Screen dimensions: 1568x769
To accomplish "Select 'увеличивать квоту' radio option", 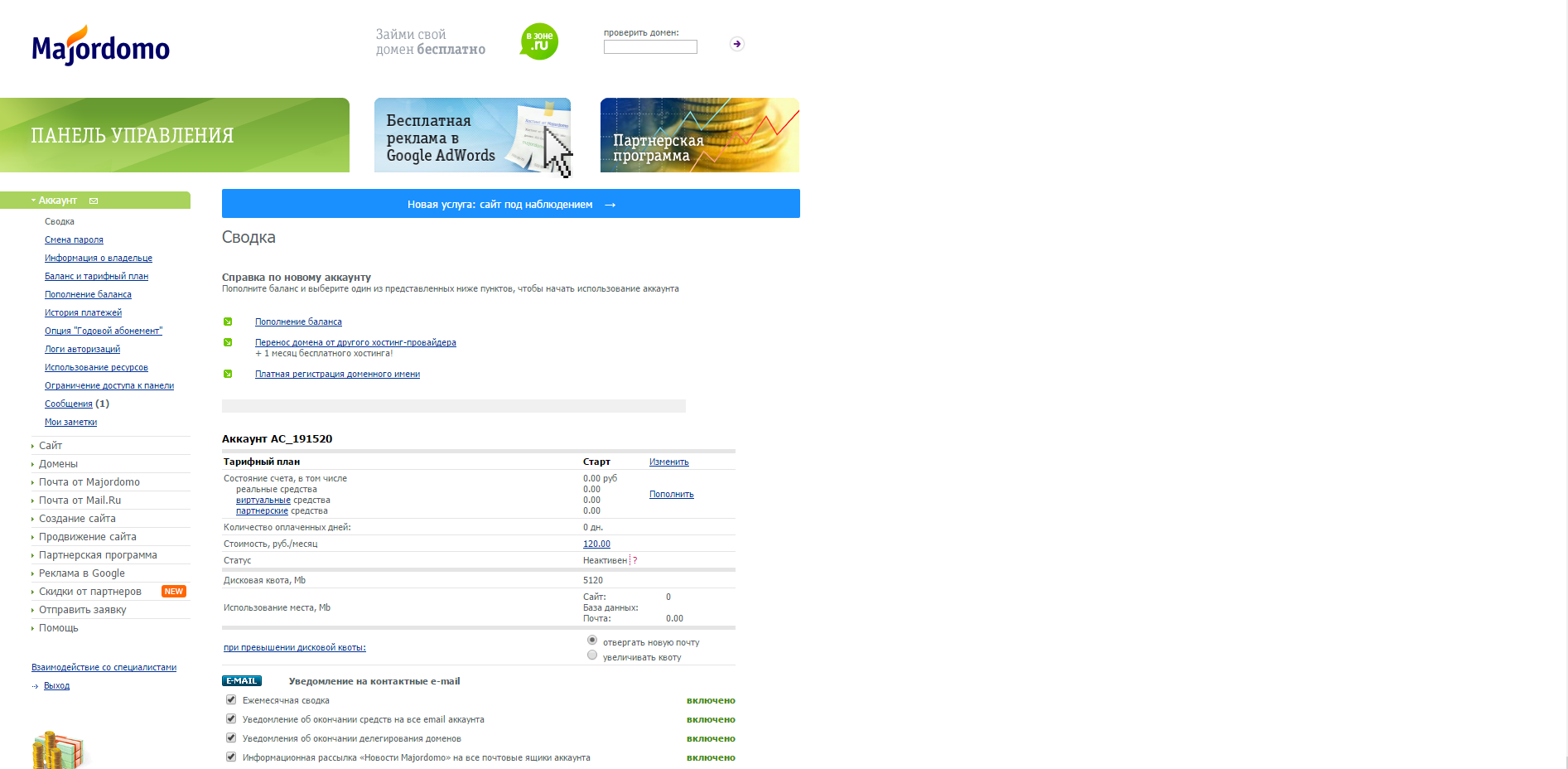I will [x=592, y=655].
